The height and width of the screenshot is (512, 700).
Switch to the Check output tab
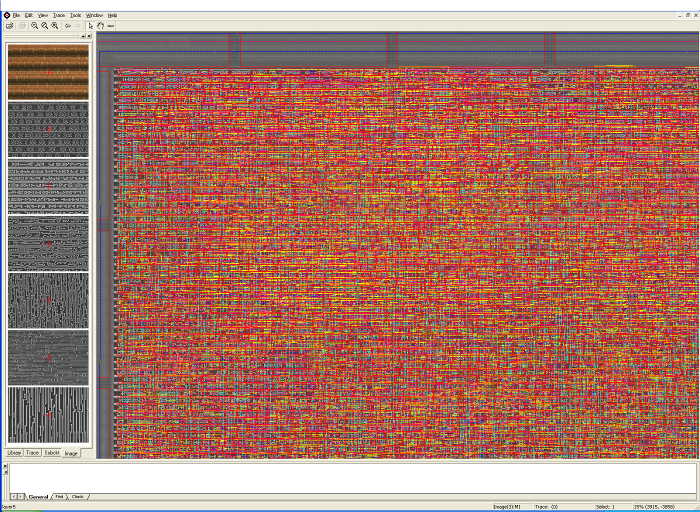pyautogui.click(x=77, y=496)
